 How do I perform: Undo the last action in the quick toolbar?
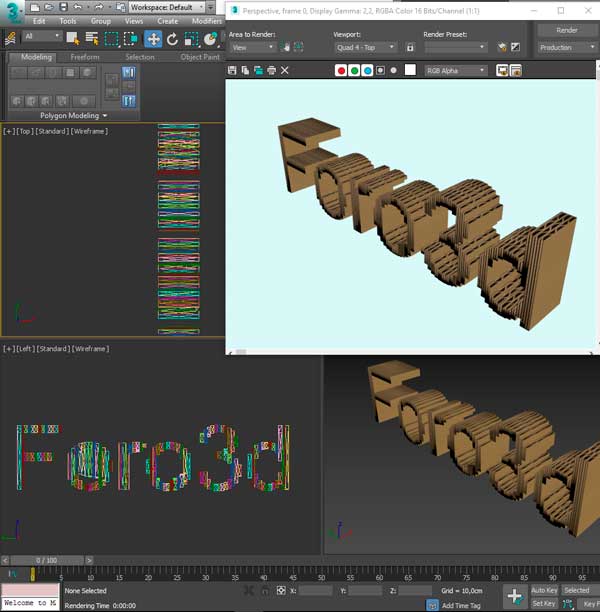click(x=78, y=7)
